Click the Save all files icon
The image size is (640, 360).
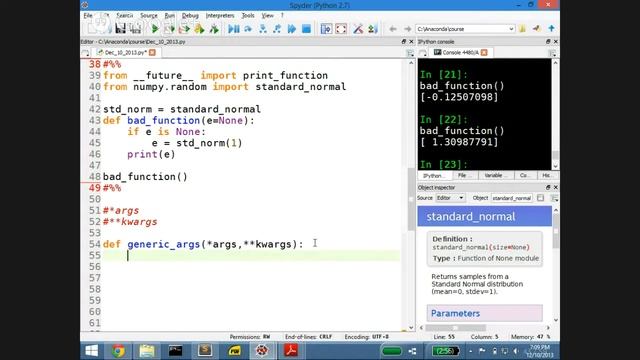pos(135,29)
